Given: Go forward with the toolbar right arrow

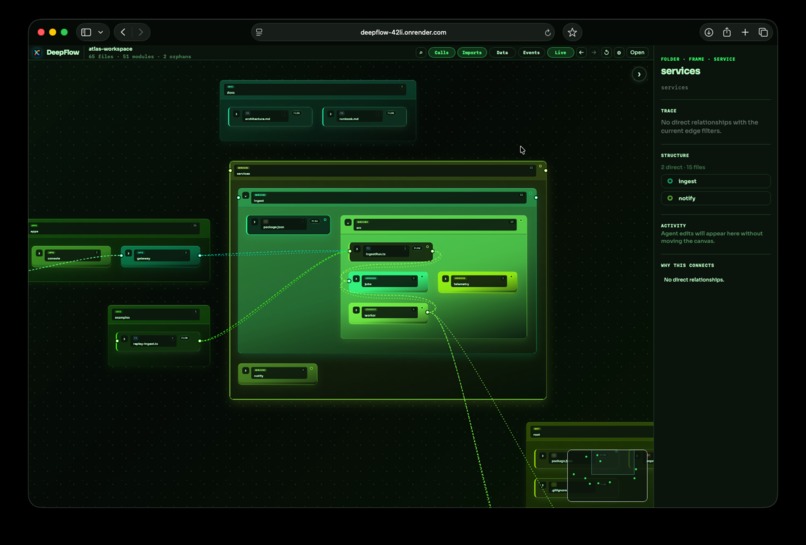Looking at the screenshot, I should tap(594, 52).
